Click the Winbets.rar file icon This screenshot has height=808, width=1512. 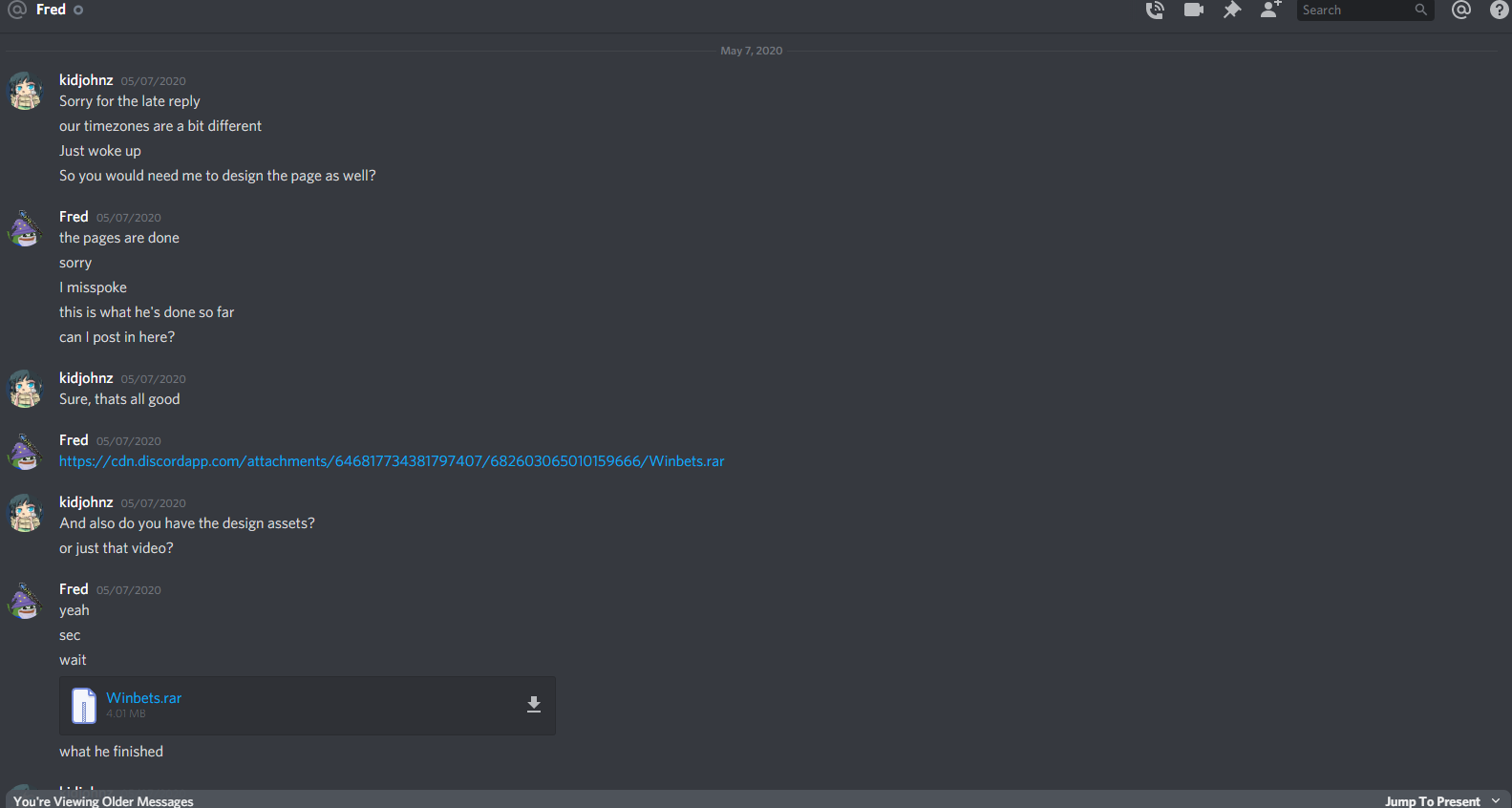coord(84,706)
